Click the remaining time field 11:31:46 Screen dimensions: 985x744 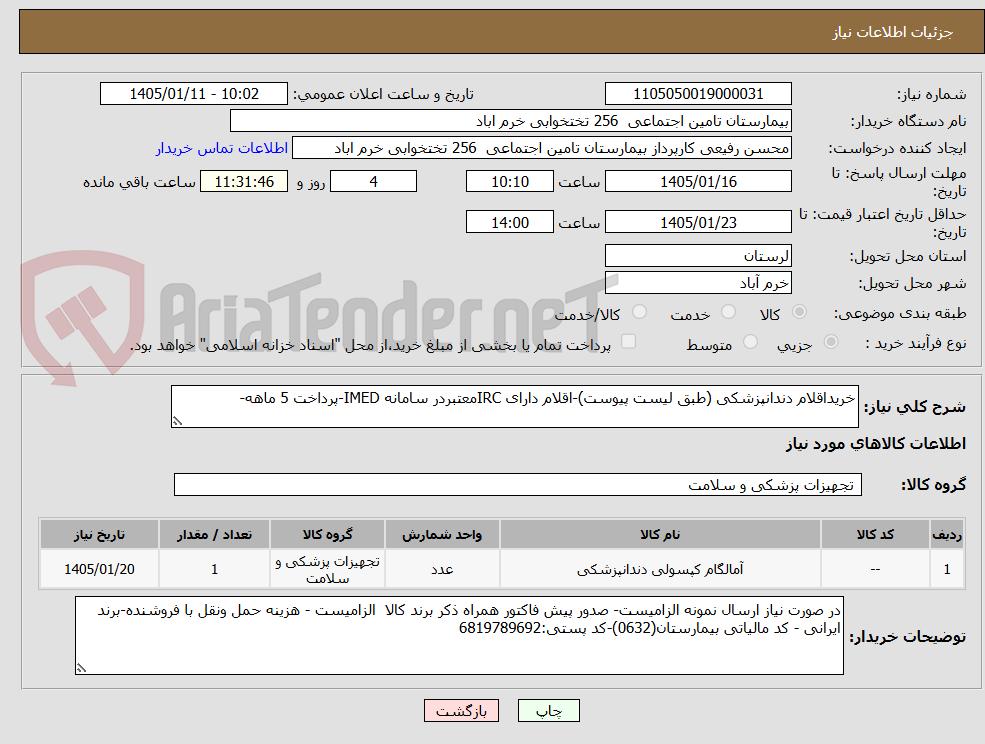click(x=244, y=182)
